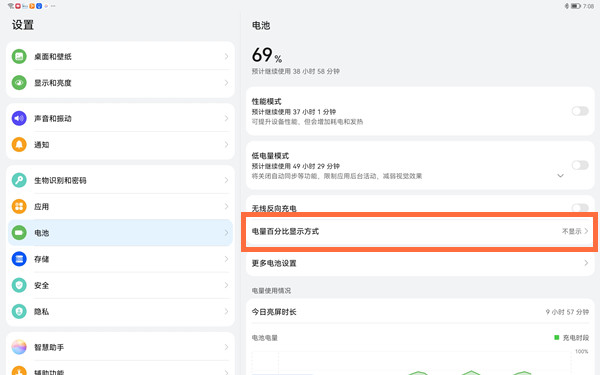
Task: Tap the chevron on the 安全 row
Action: tap(226, 285)
